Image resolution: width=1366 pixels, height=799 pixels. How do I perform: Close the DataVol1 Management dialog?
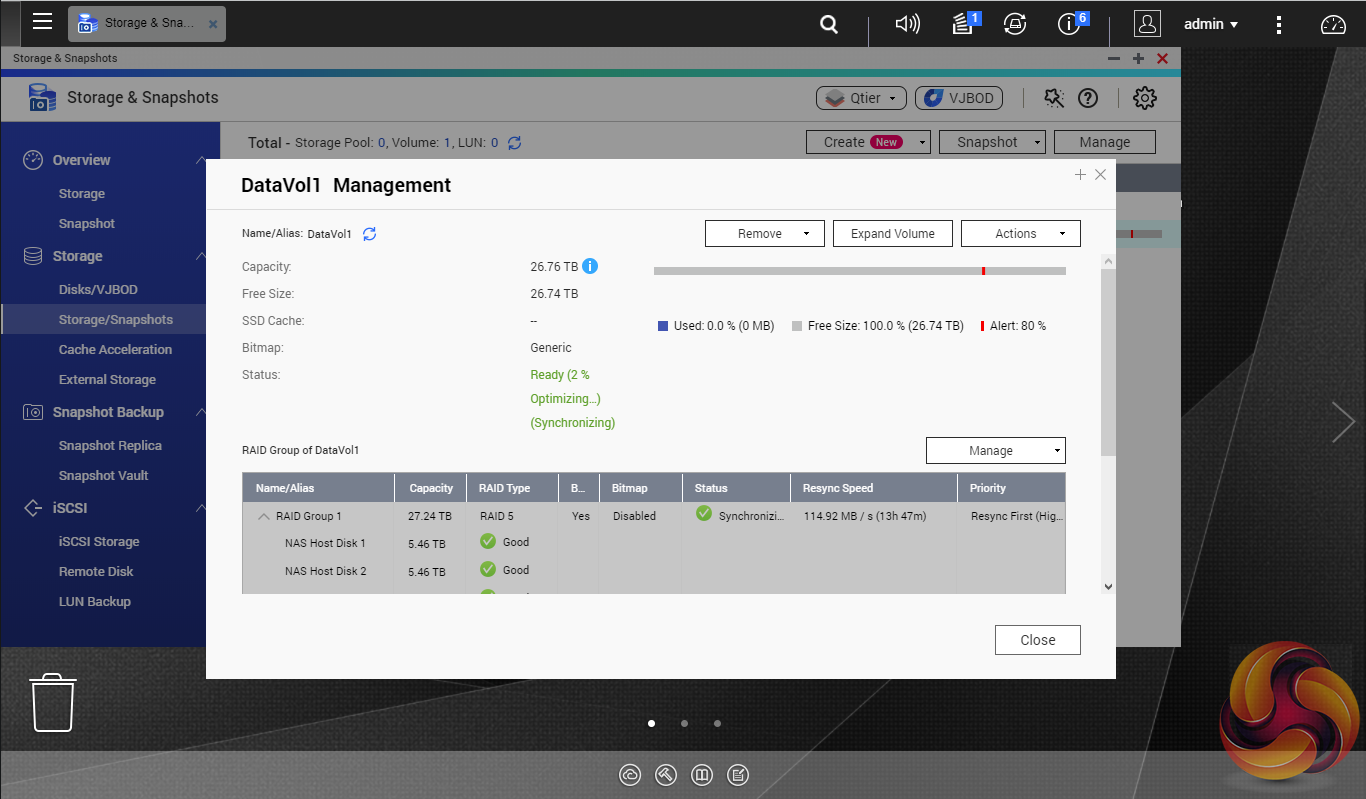1037,640
